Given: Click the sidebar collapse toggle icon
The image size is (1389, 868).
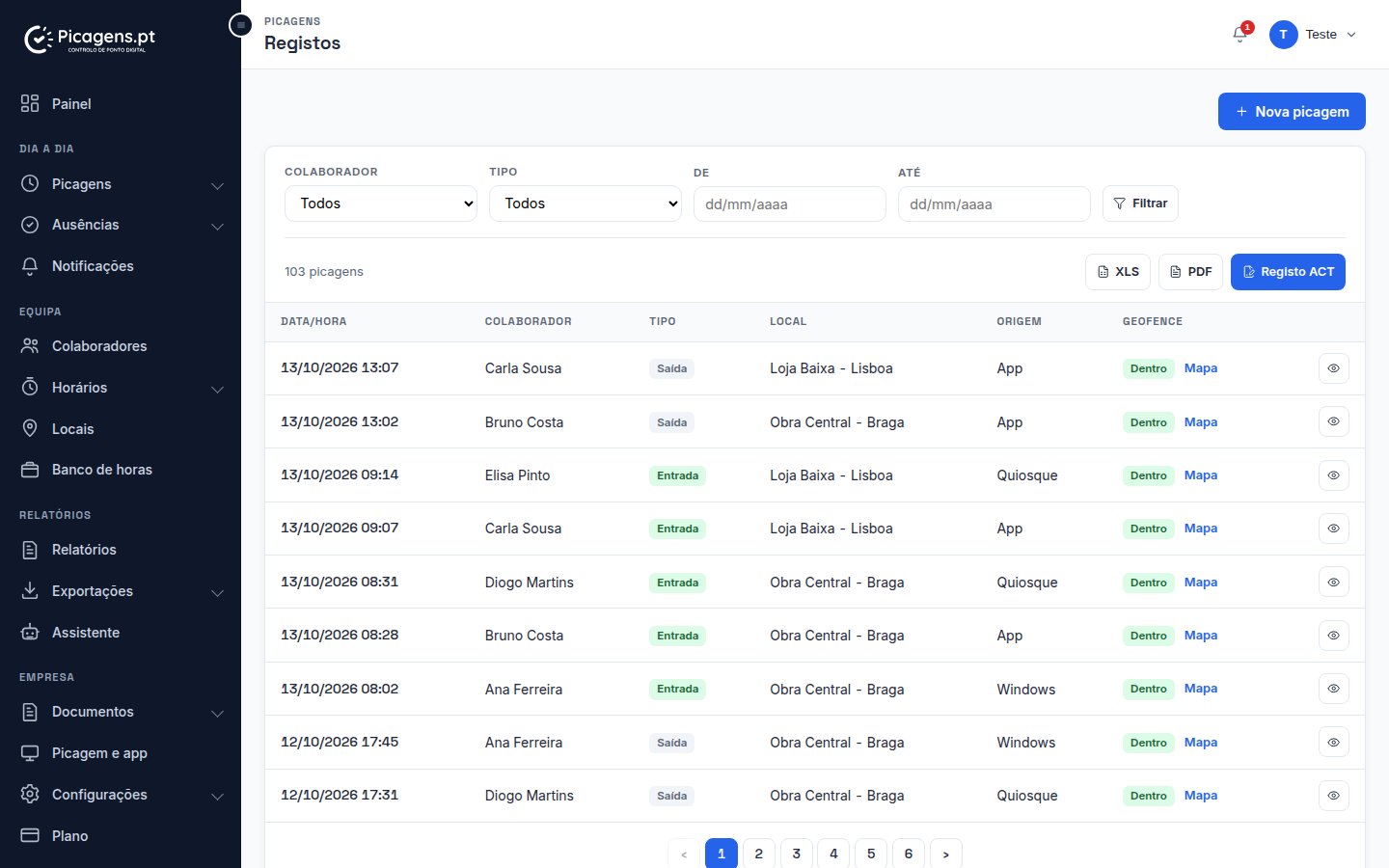Looking at the screenshot, I should pyautogui.click(x=240, y=25).
